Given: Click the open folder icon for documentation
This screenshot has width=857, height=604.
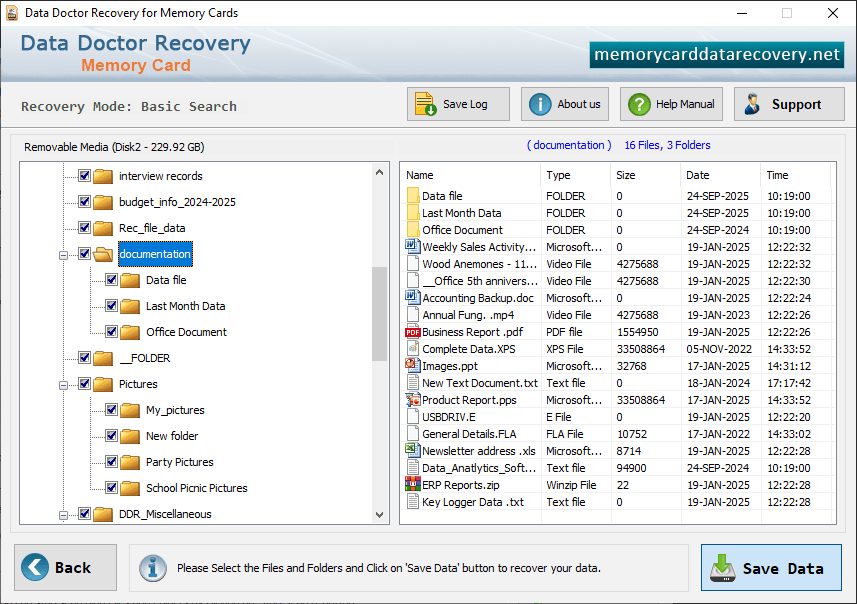Looking at the screenshot, I should pos(103,254).
